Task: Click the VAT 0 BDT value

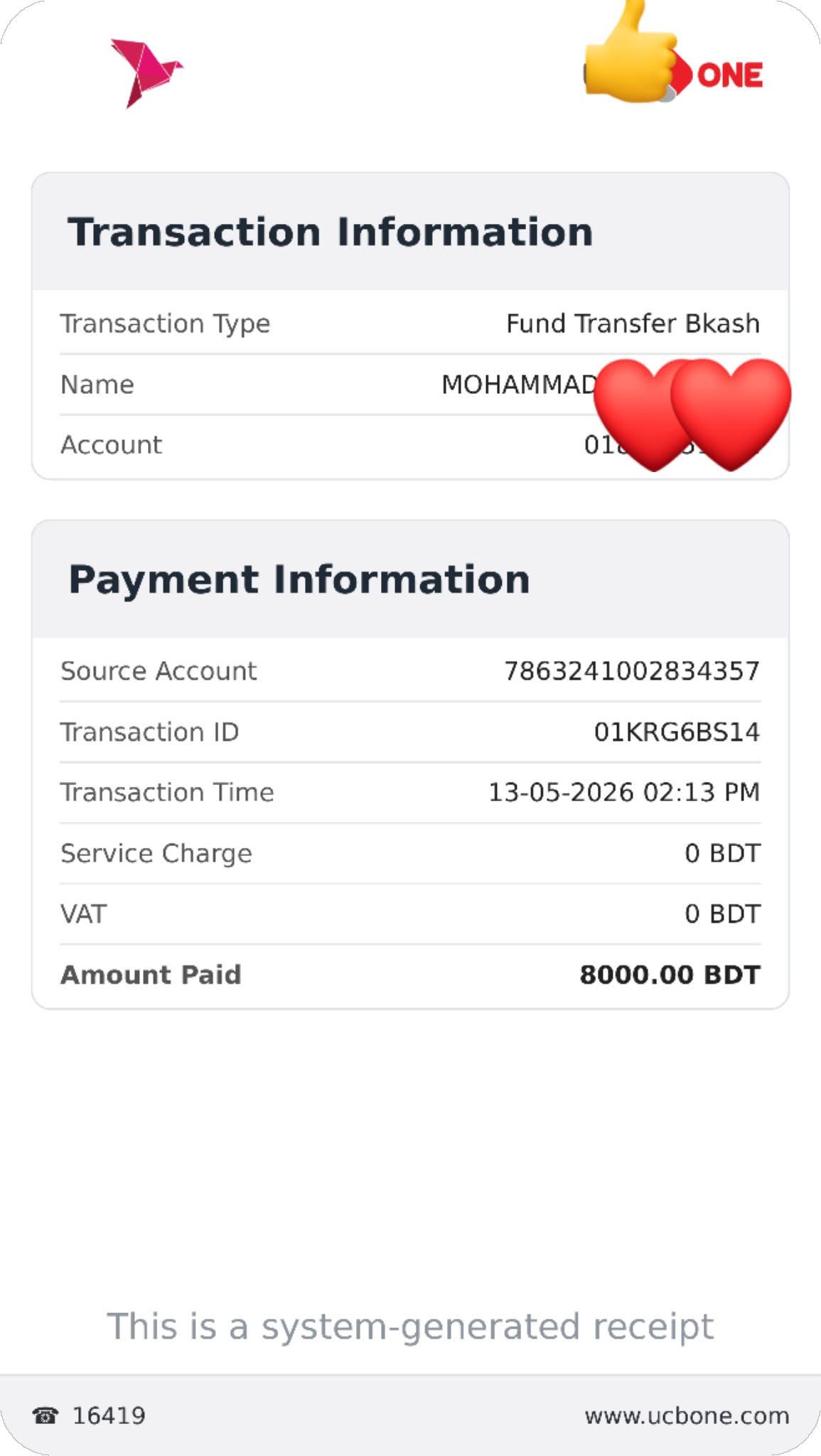Action: point(723,914)
